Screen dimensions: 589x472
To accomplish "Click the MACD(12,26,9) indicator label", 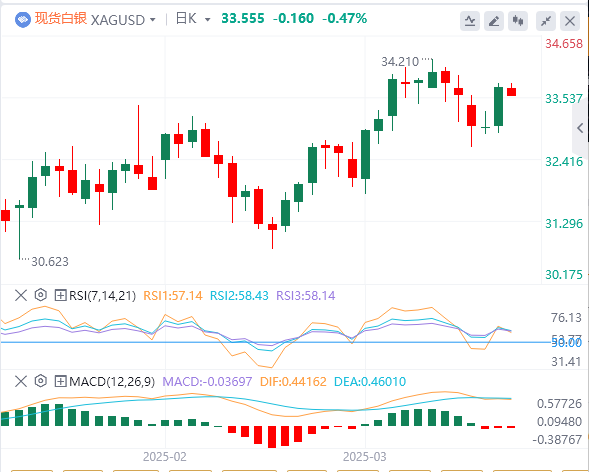I will click(x=112, y=382).
